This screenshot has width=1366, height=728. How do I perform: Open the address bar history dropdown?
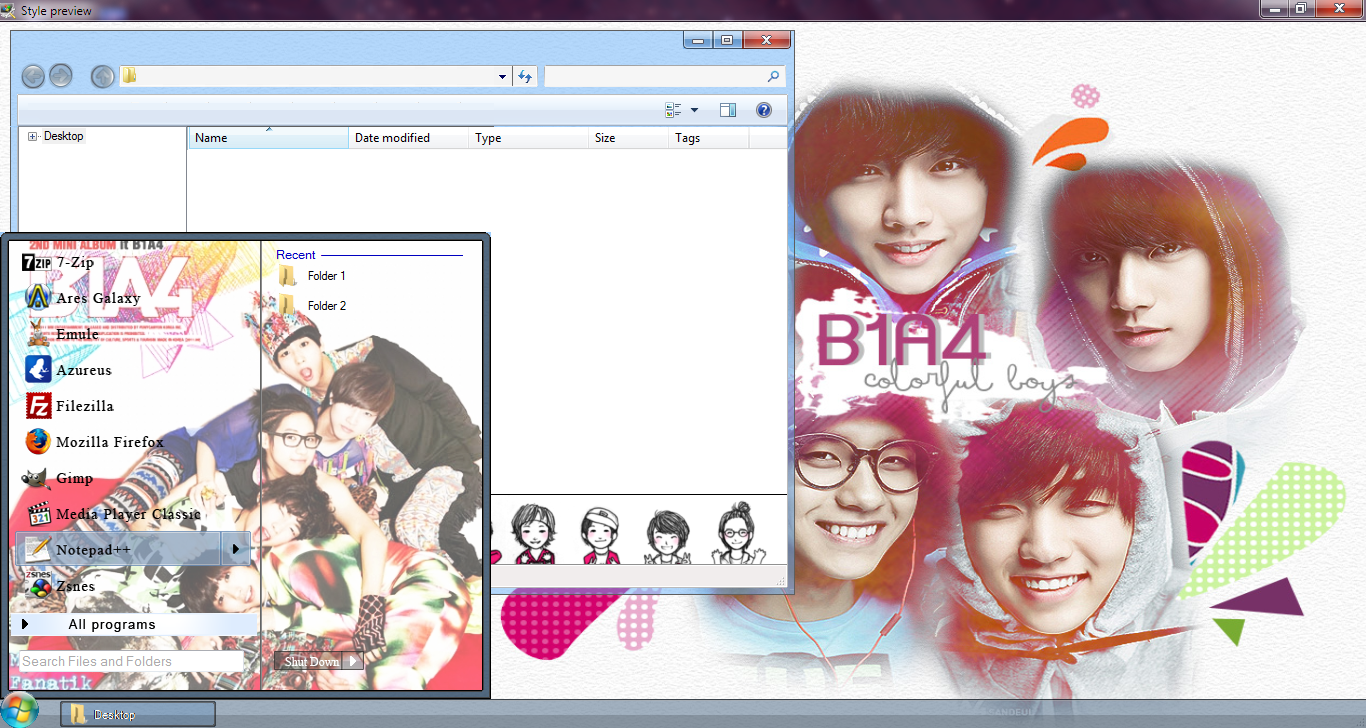click(x=502, y=76)
